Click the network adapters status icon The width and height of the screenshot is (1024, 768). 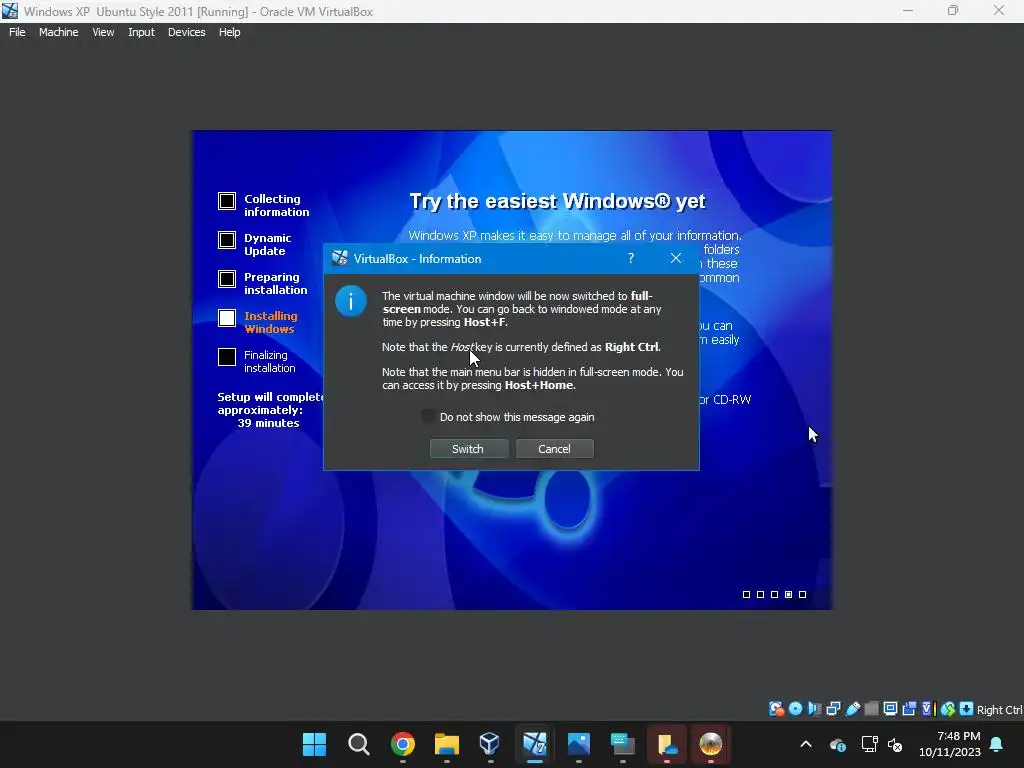[x=833, y=709]
